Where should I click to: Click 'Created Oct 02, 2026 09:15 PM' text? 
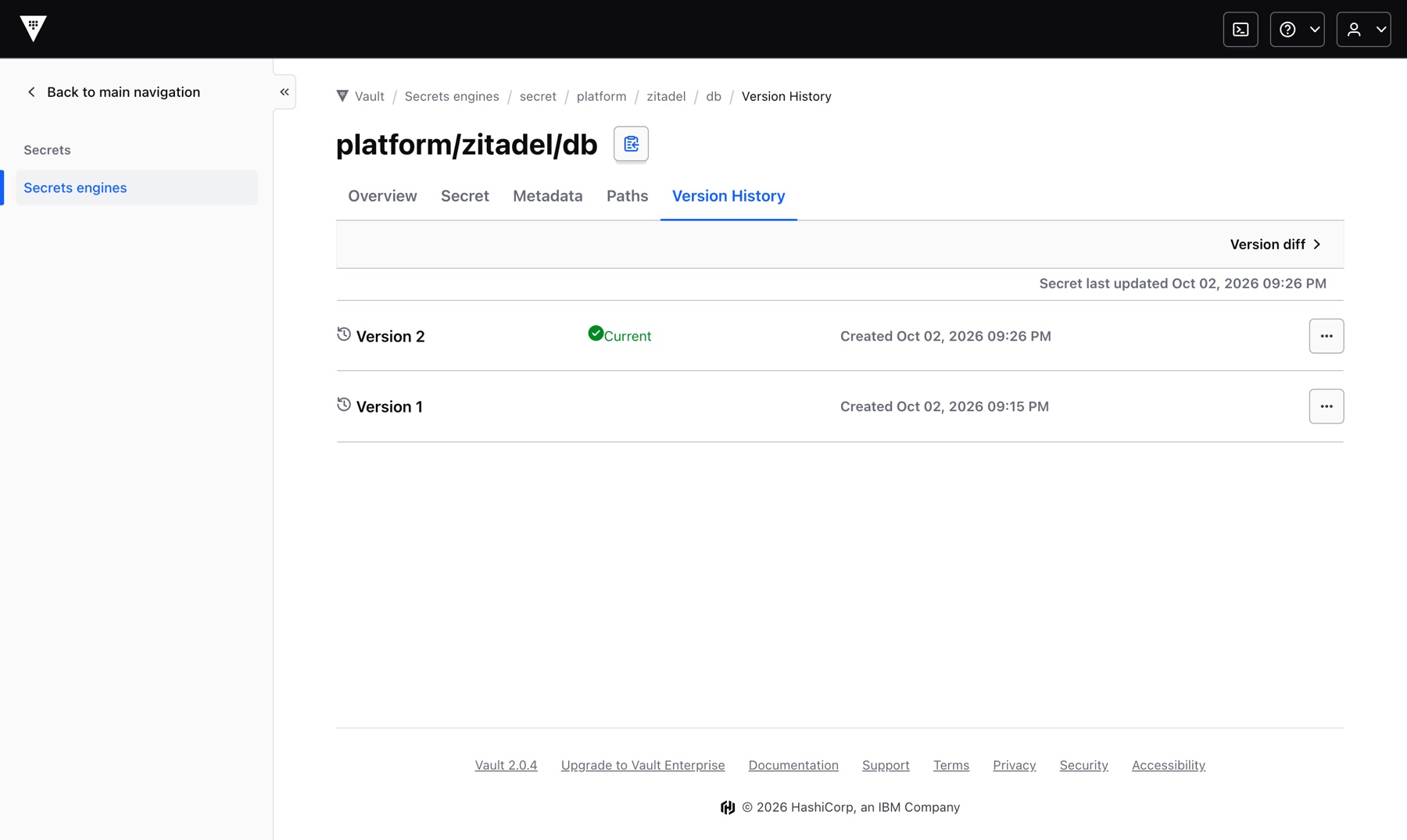[x=944, y=406]
